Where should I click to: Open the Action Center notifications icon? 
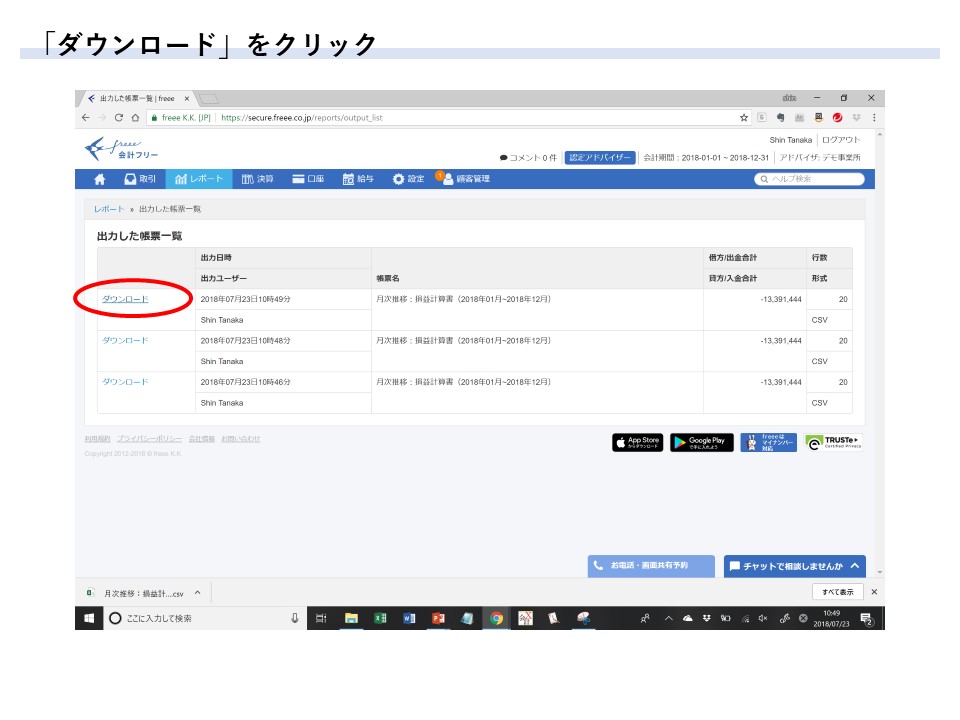point(866,619)
